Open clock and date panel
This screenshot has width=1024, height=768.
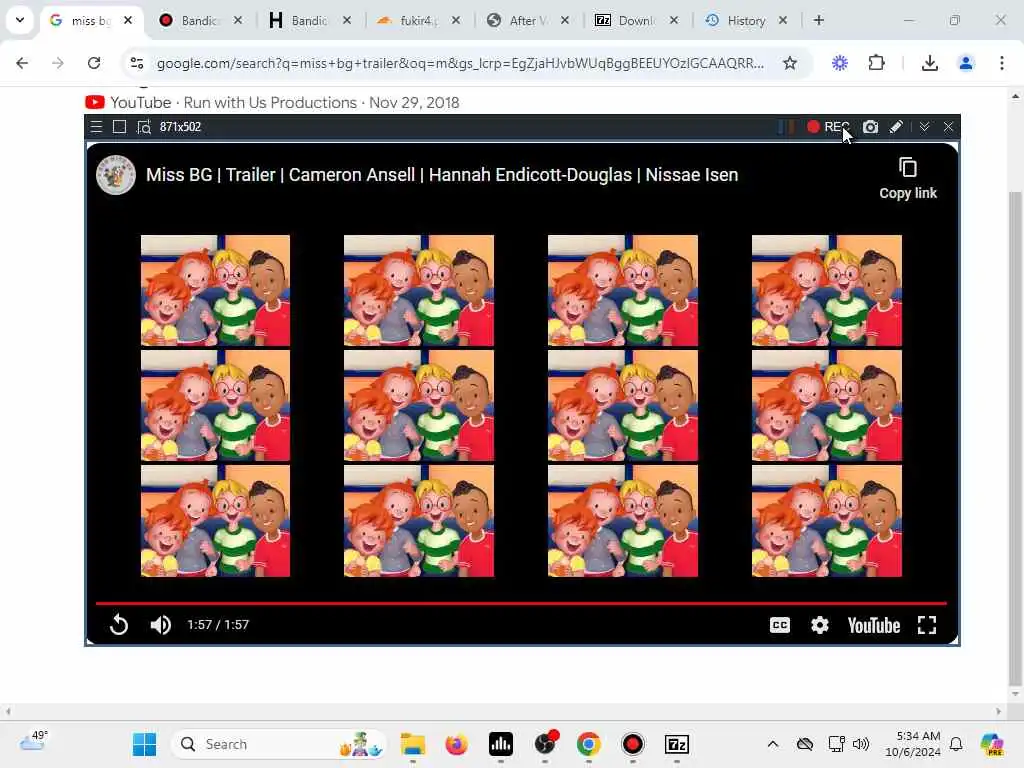(913, 744)
